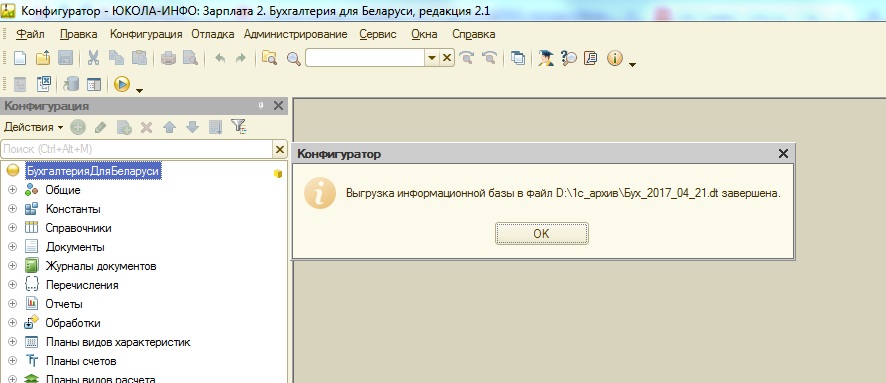Image resolution: width=886 pixels, height=383 pixels.
Task: Click the Open configuration icon
Action: point(20,85)
